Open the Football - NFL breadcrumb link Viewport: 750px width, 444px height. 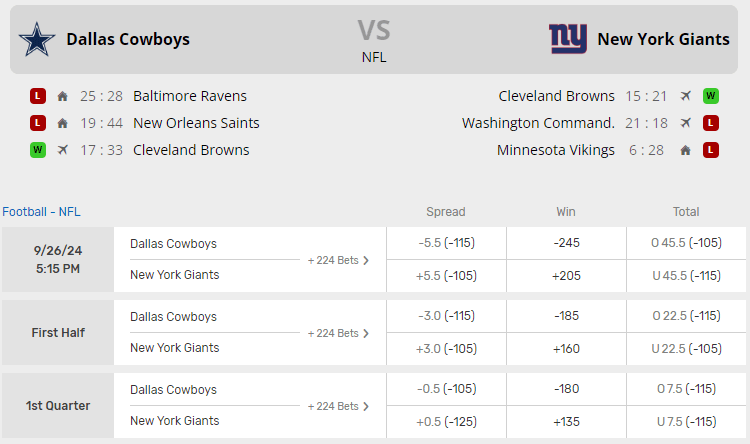[x=41, y=211]
